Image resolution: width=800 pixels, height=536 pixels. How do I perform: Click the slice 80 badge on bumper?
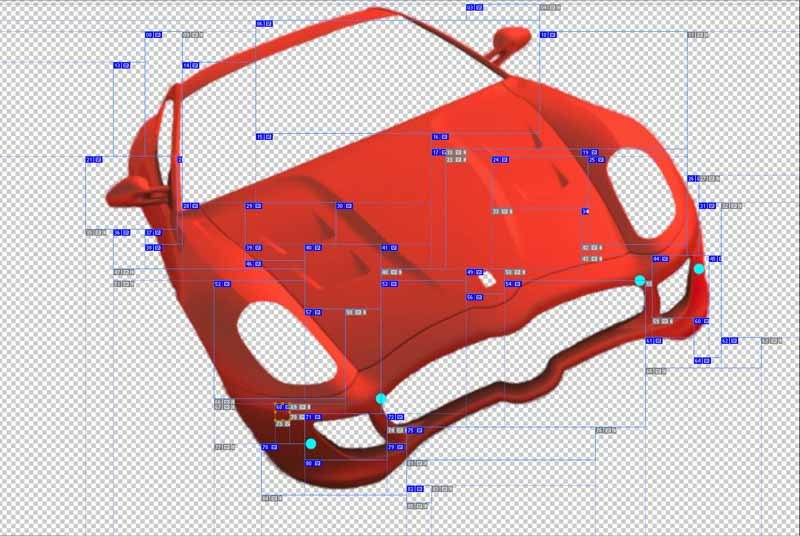(310, 463)
